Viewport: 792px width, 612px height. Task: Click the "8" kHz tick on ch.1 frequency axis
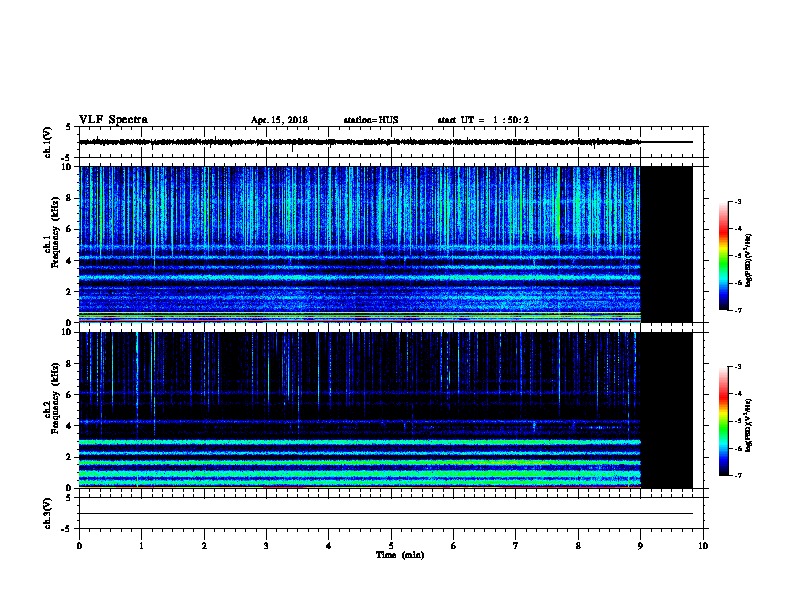(x=70, y=198)
